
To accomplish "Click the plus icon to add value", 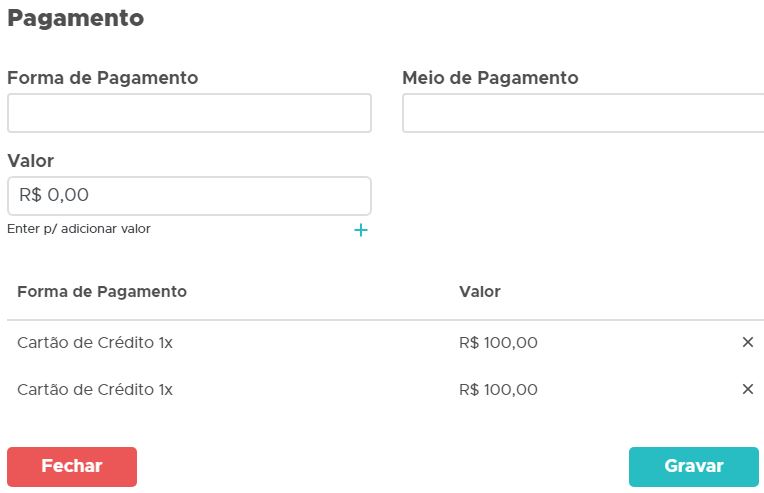I will (361, 230).
